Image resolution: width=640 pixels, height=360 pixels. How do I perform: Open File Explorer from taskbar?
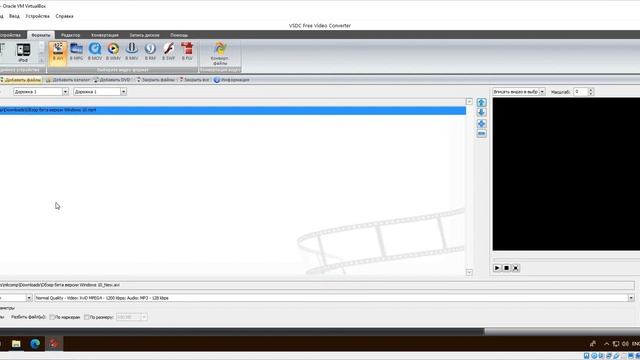(16, 344)
